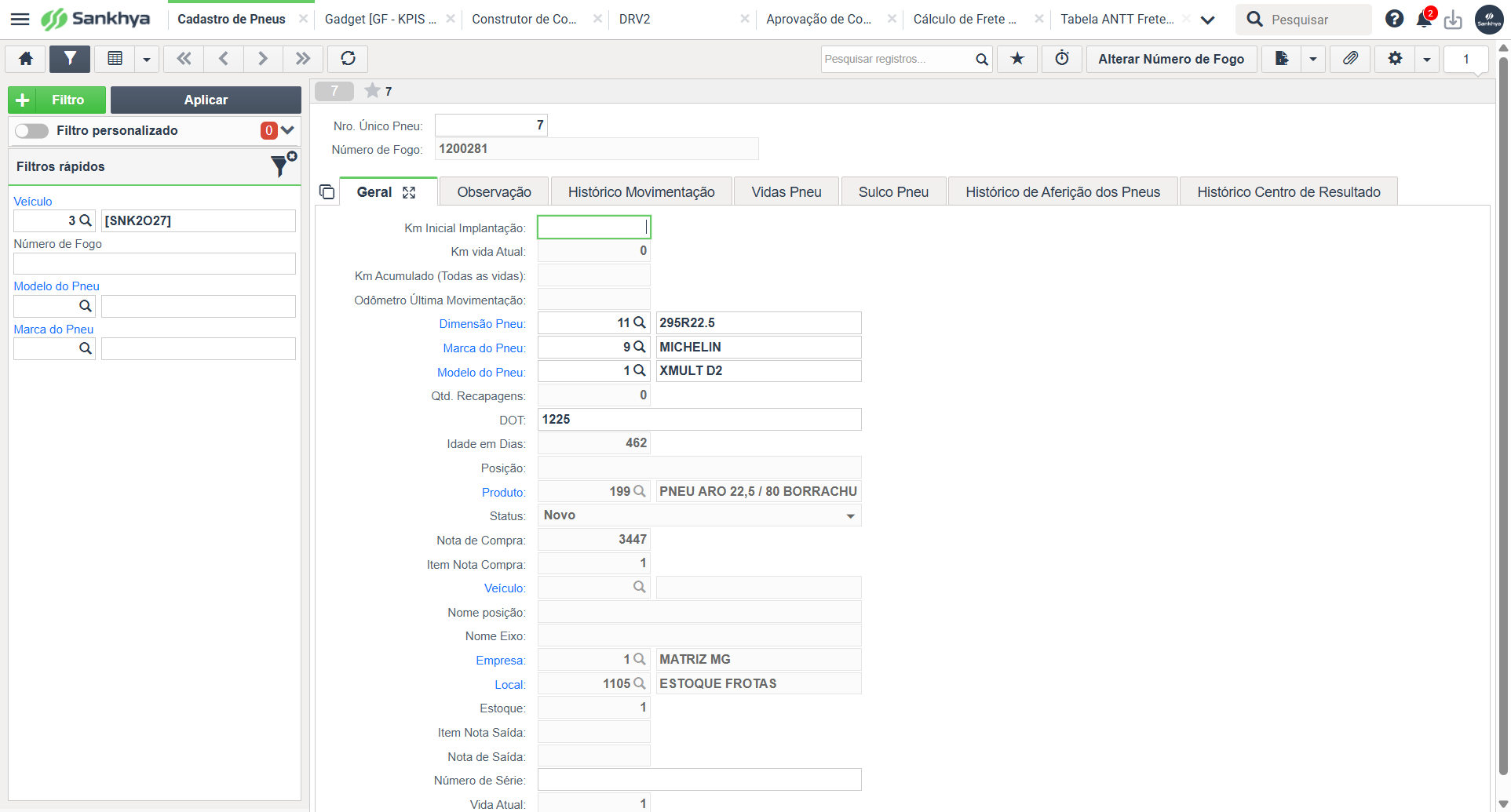
Task: Toggle the Filtro personalizado switch
Action: click(x=31, y=131)
